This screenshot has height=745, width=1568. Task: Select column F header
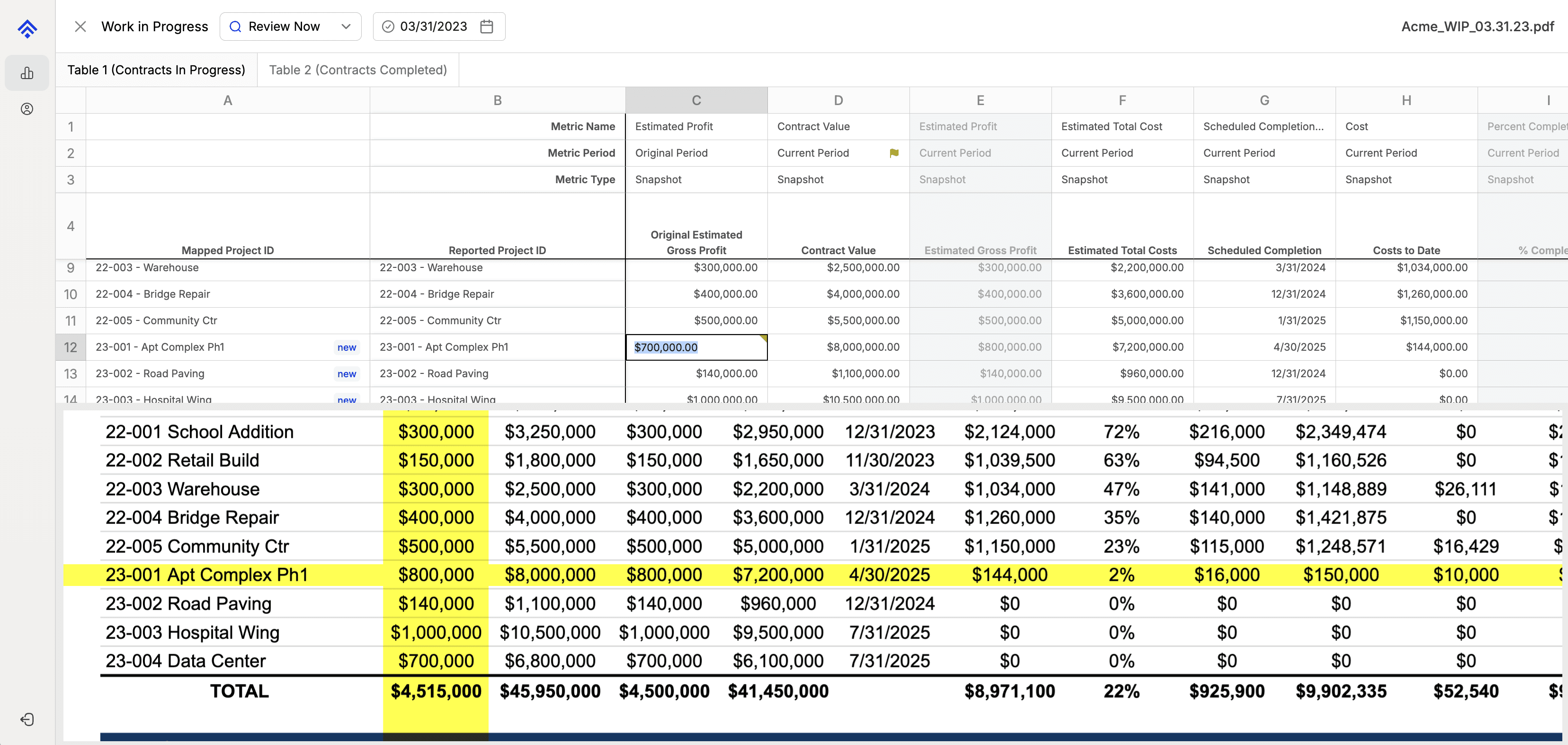pyautogui.click(x=1123, y=100)
